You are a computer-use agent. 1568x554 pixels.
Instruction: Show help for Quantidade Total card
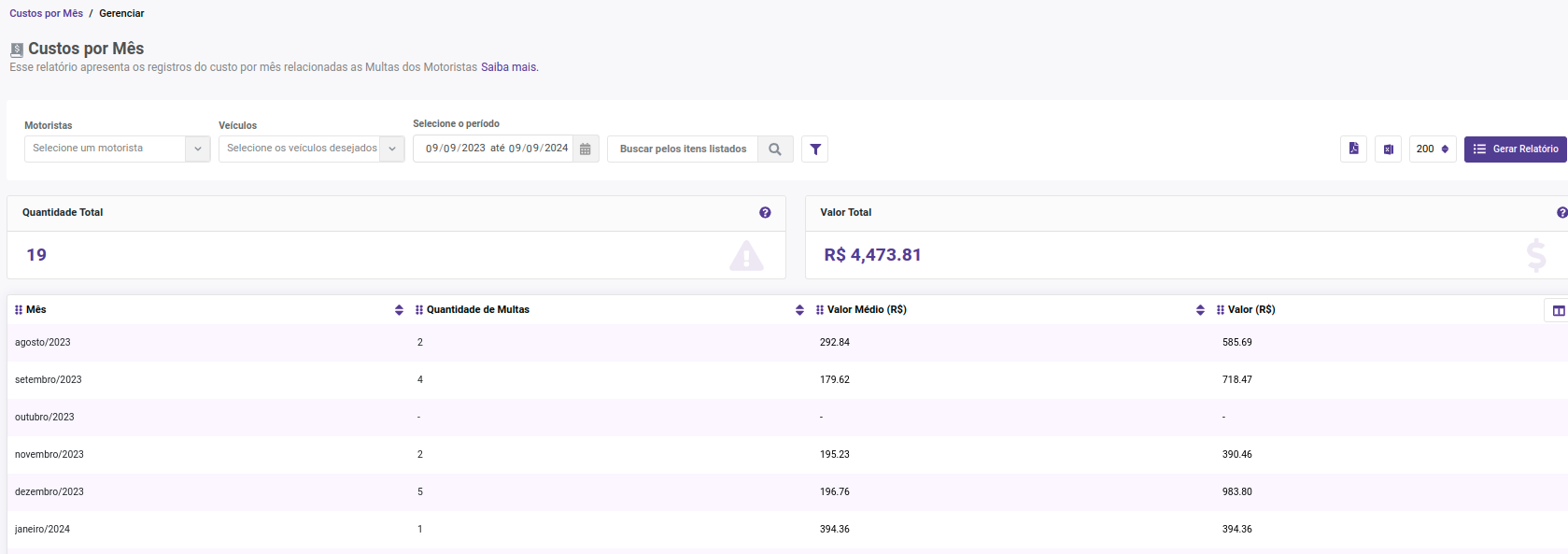pyautogui.click(x=765, y=213)
